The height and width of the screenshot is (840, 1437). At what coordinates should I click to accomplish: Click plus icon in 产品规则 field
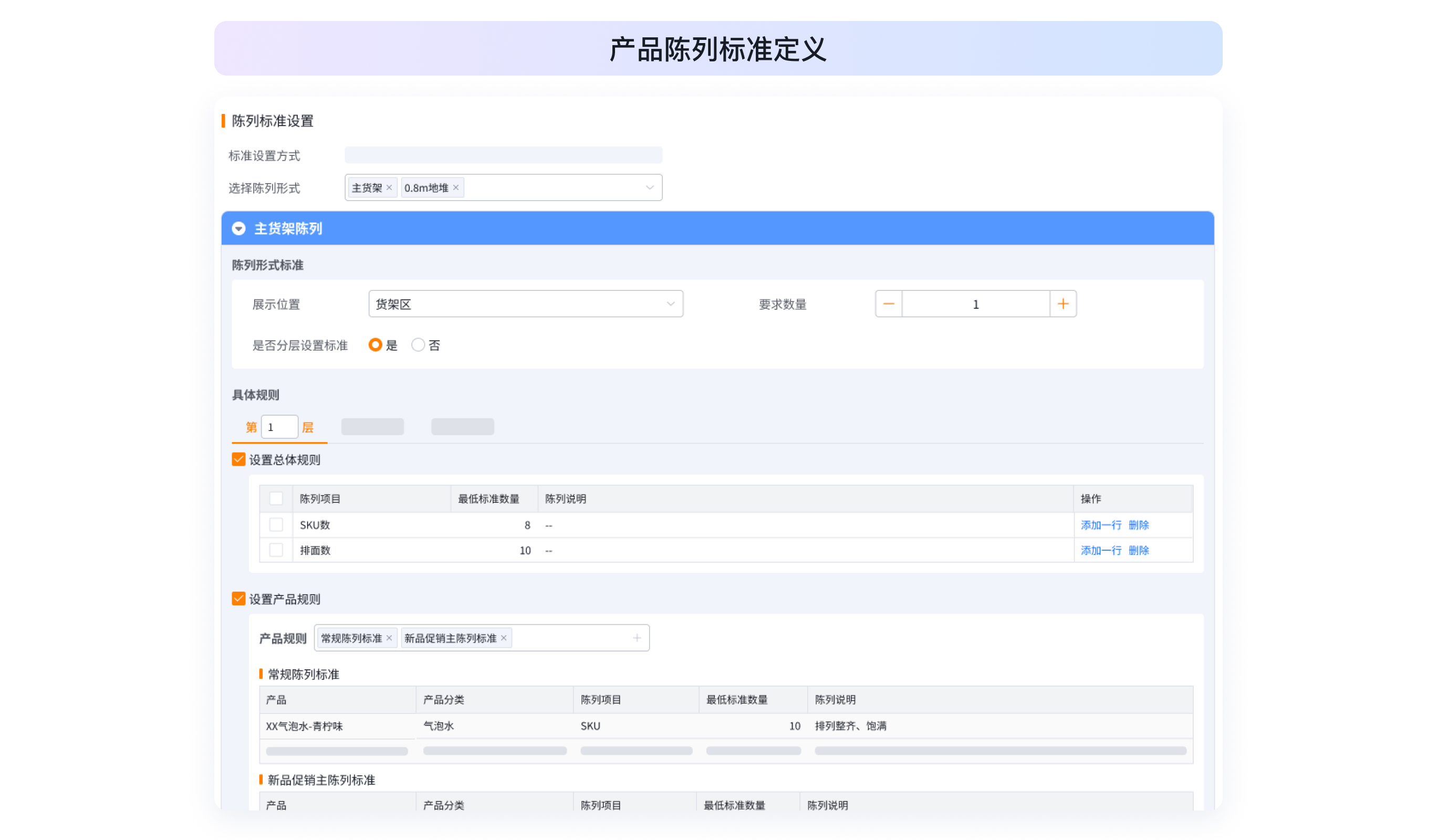click(x=637, y=638)
